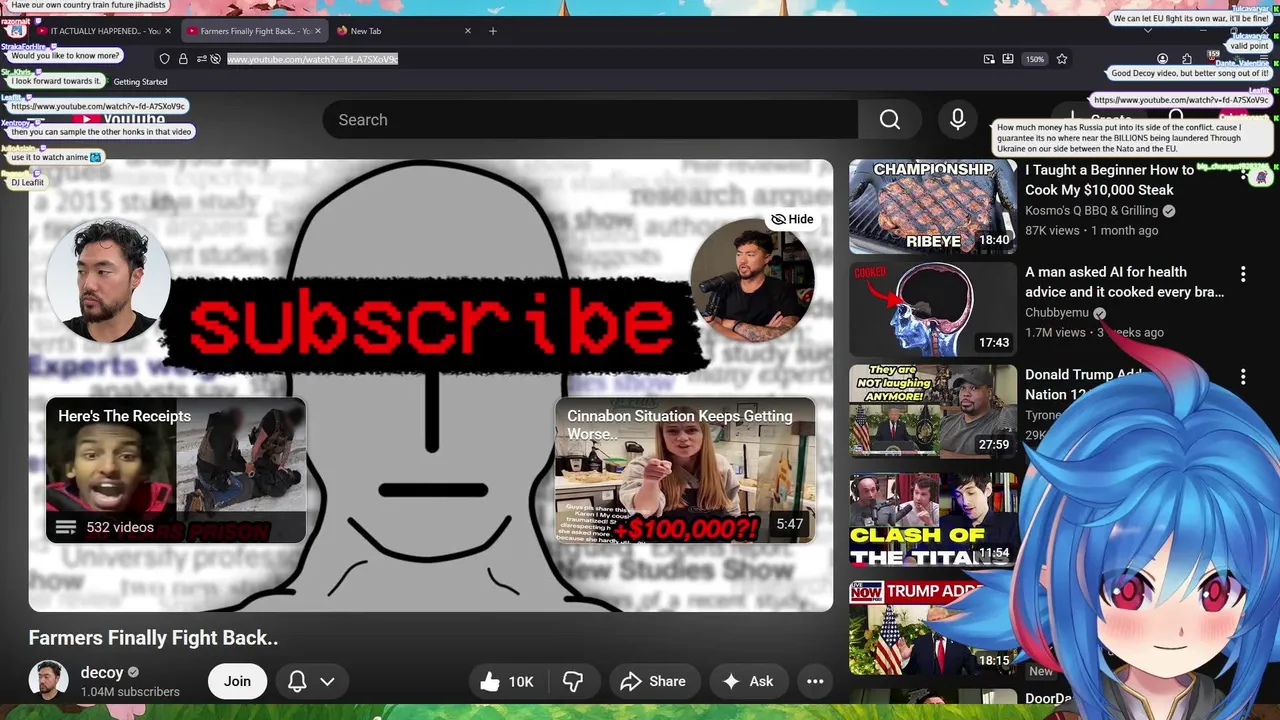Visit Kosmo's Q BBQ & Grilling channel
The image size is (1280, 720).
(1091, 211)
